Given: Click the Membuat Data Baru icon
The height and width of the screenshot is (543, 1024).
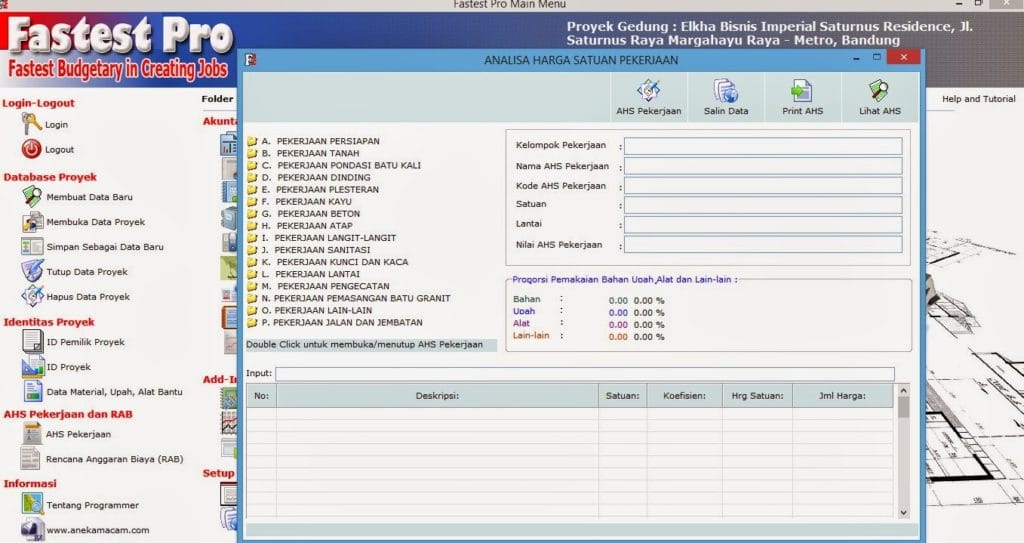Looking at the screenshot, I should tap(32, 196).
